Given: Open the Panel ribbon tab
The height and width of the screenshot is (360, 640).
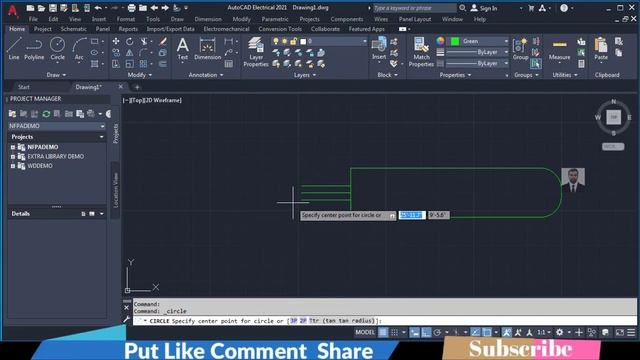Looking at the screenshot, I should [x=102, y=29].
